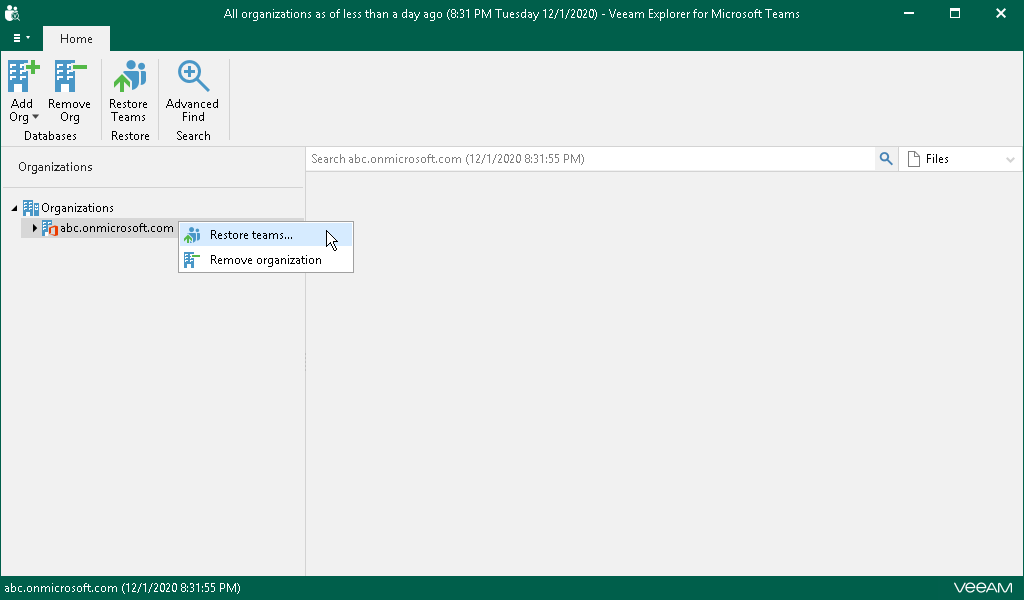Image resolution: width=1024 pixels, height=600 pixels.
Task: Maximize the Veeam Explorer window
Action: pos(955,13)
